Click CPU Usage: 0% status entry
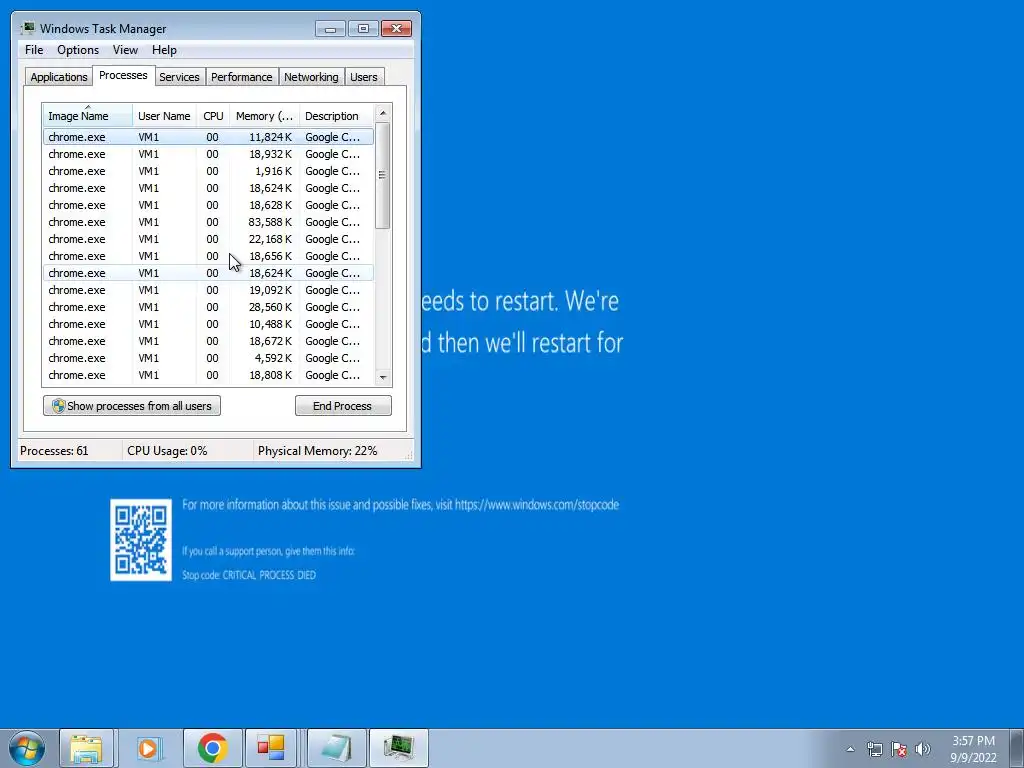This screenshot has height=768, width=1024. 167,451
